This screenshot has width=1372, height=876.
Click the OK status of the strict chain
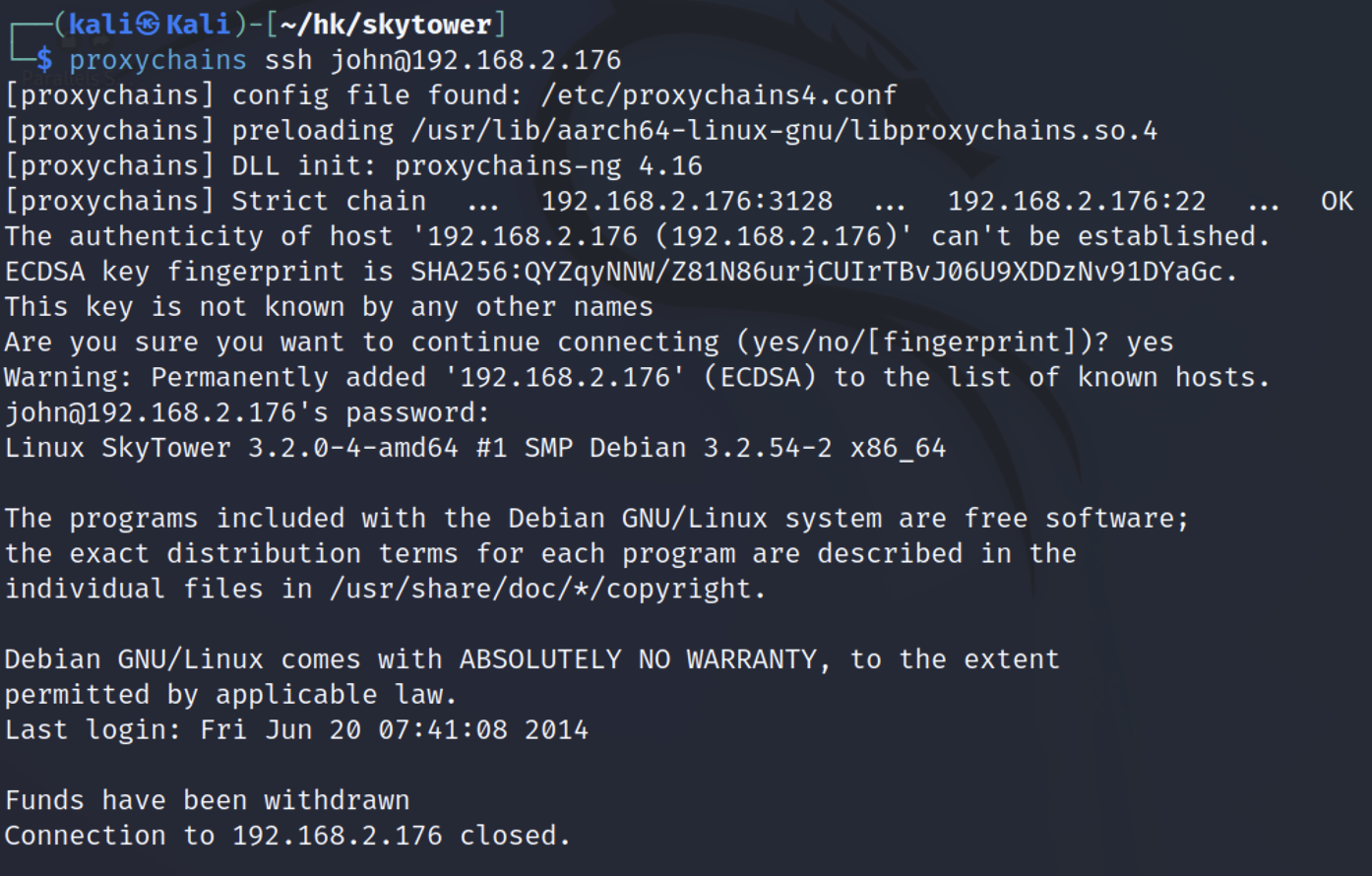click(1337, 202)
